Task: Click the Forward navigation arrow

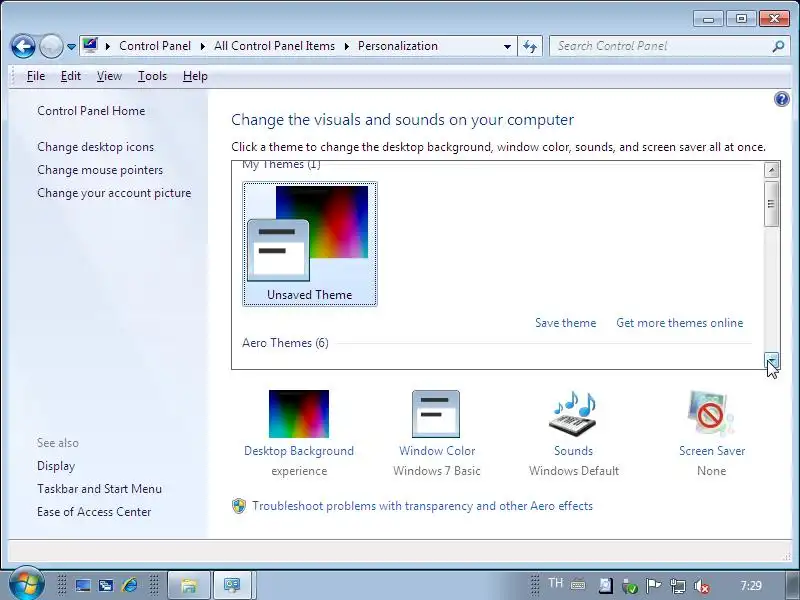Action: pyautogui.click(x=51, y=46)
